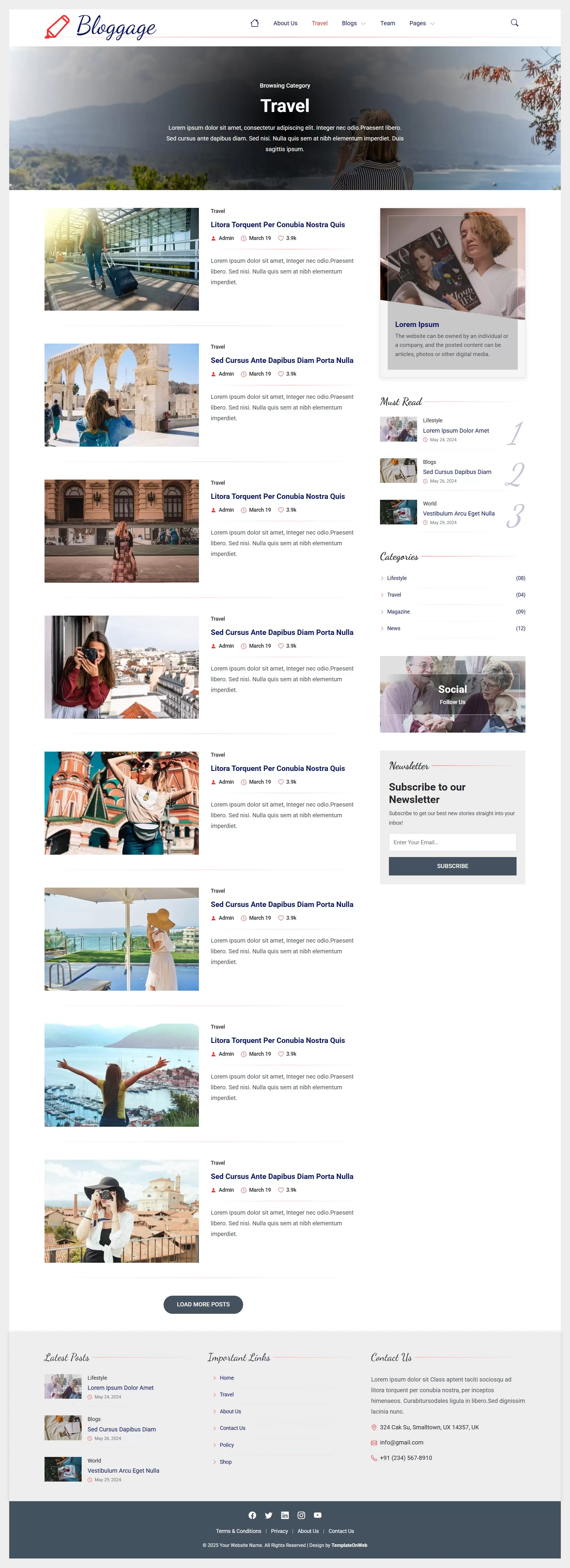Open Contact Us in Important Links

pyautogui.click(x=232, y=1428)
